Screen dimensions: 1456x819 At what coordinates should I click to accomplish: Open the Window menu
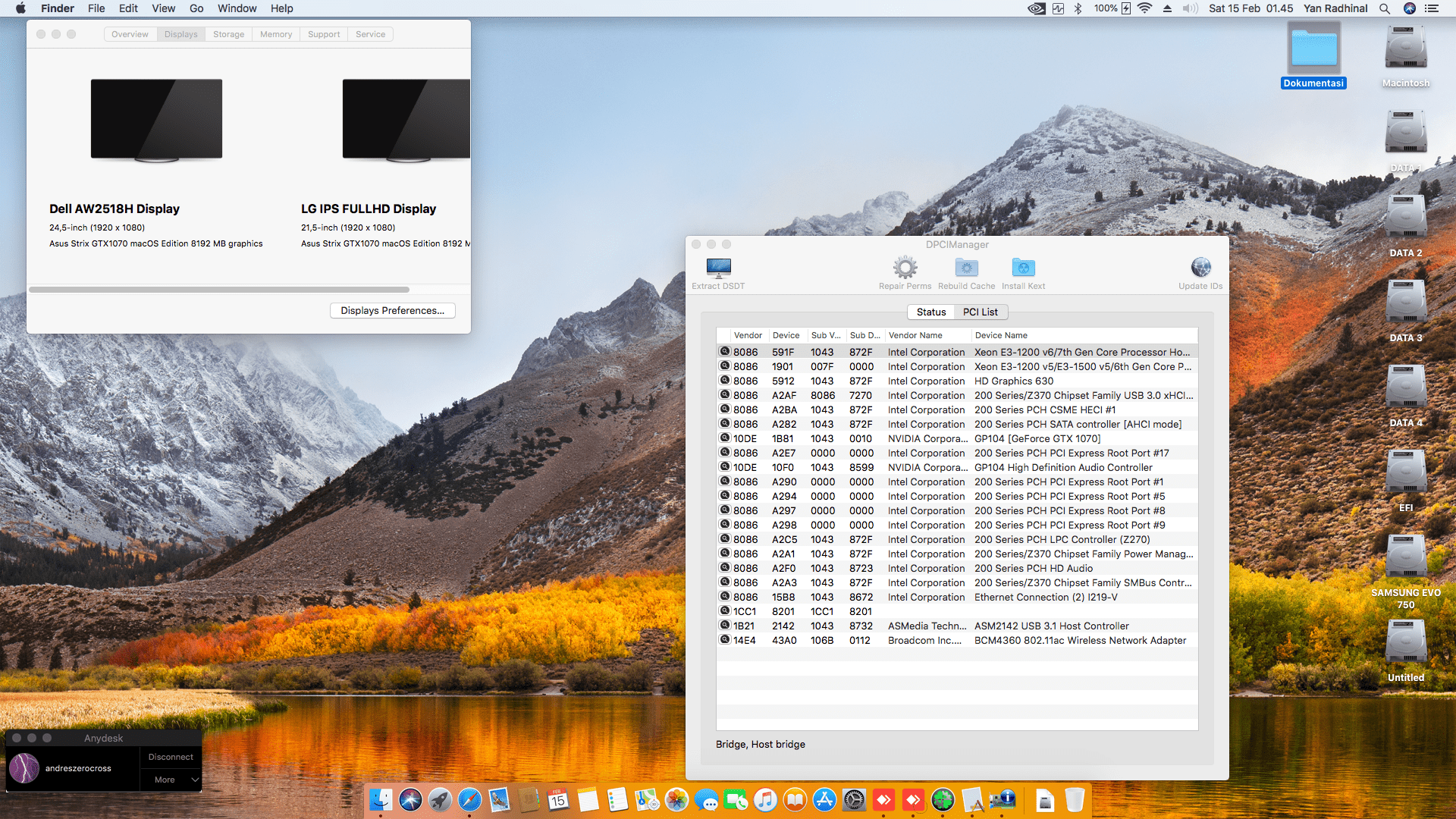237,8
